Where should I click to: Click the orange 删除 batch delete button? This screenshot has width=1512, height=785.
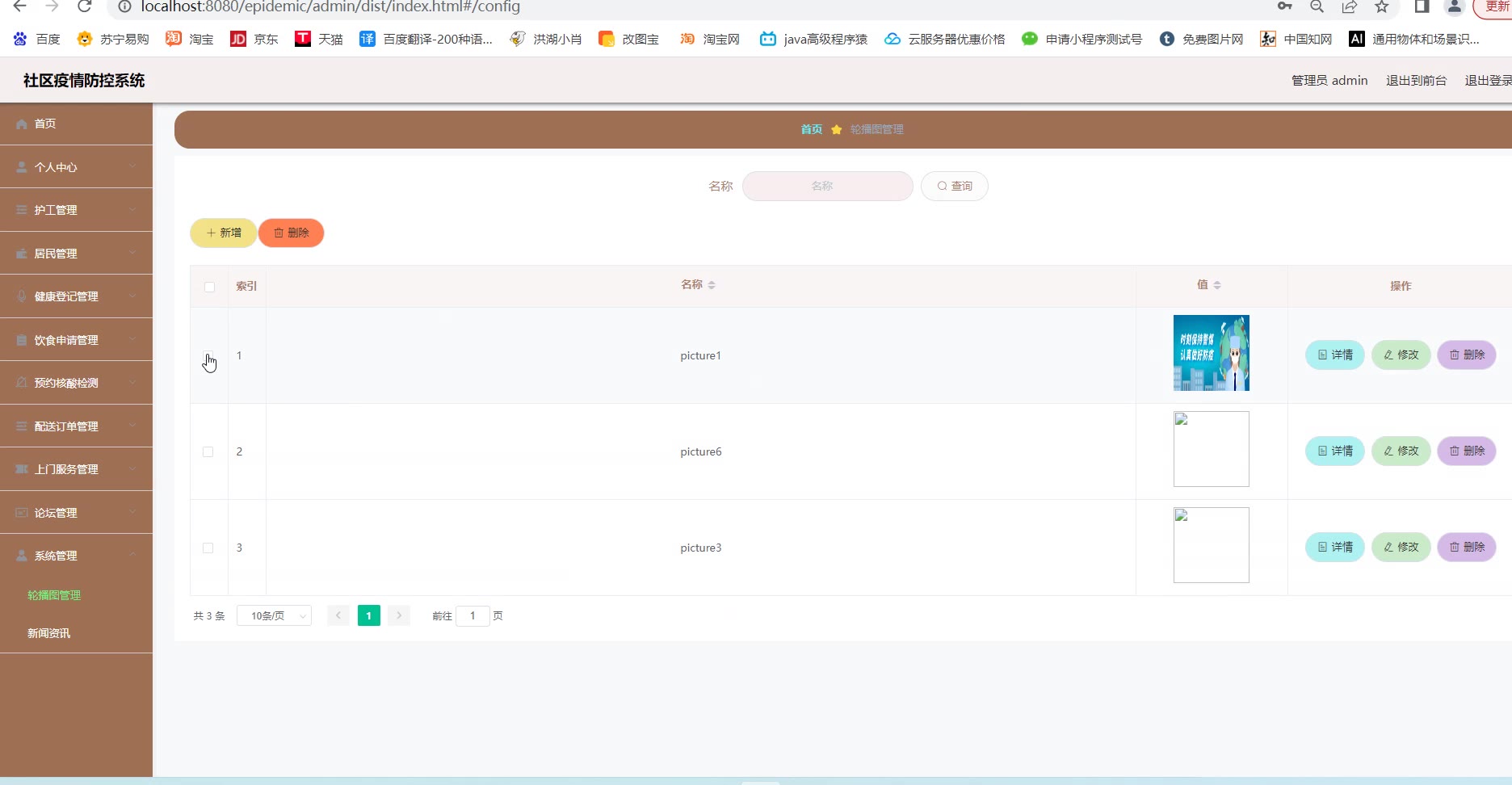pyautogui.click(x=292, y=233)
